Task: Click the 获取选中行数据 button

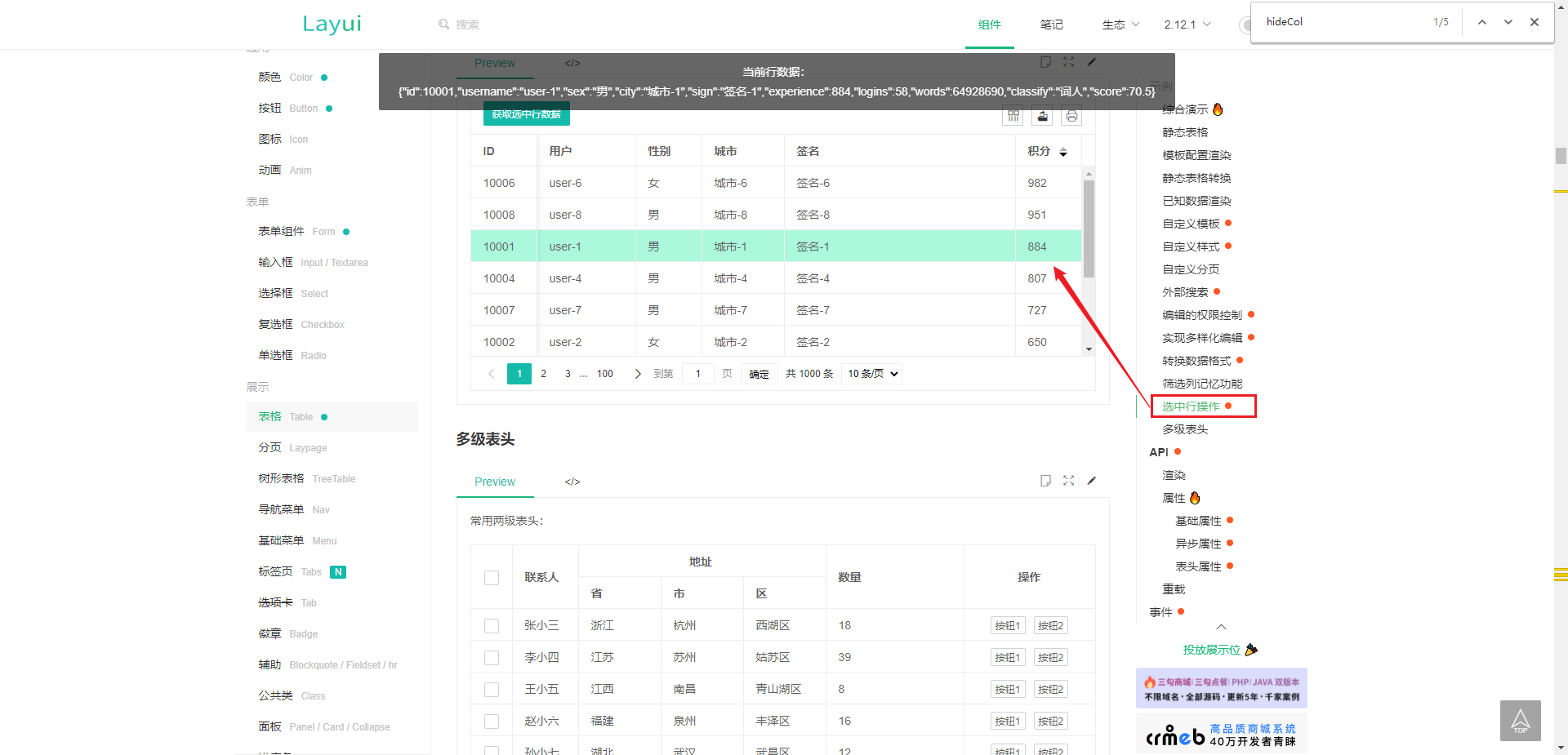Action: click(525, 114)
